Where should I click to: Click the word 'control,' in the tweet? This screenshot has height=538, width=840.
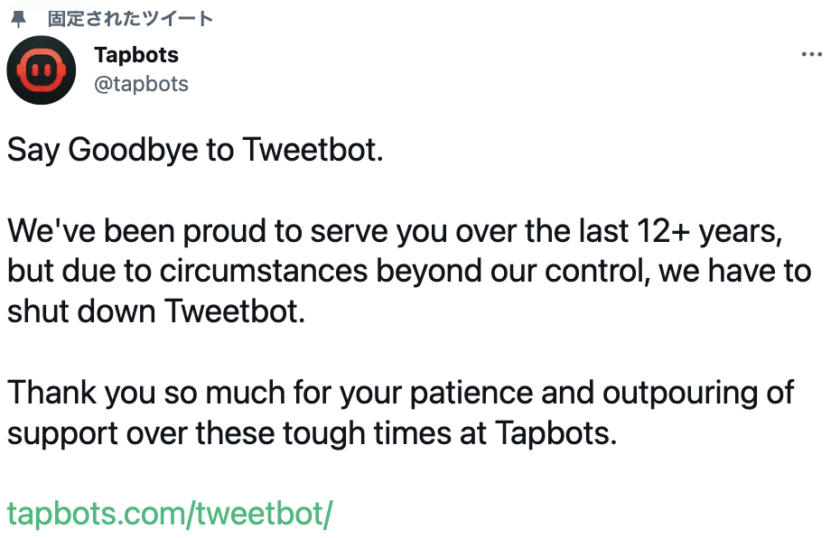597,271
